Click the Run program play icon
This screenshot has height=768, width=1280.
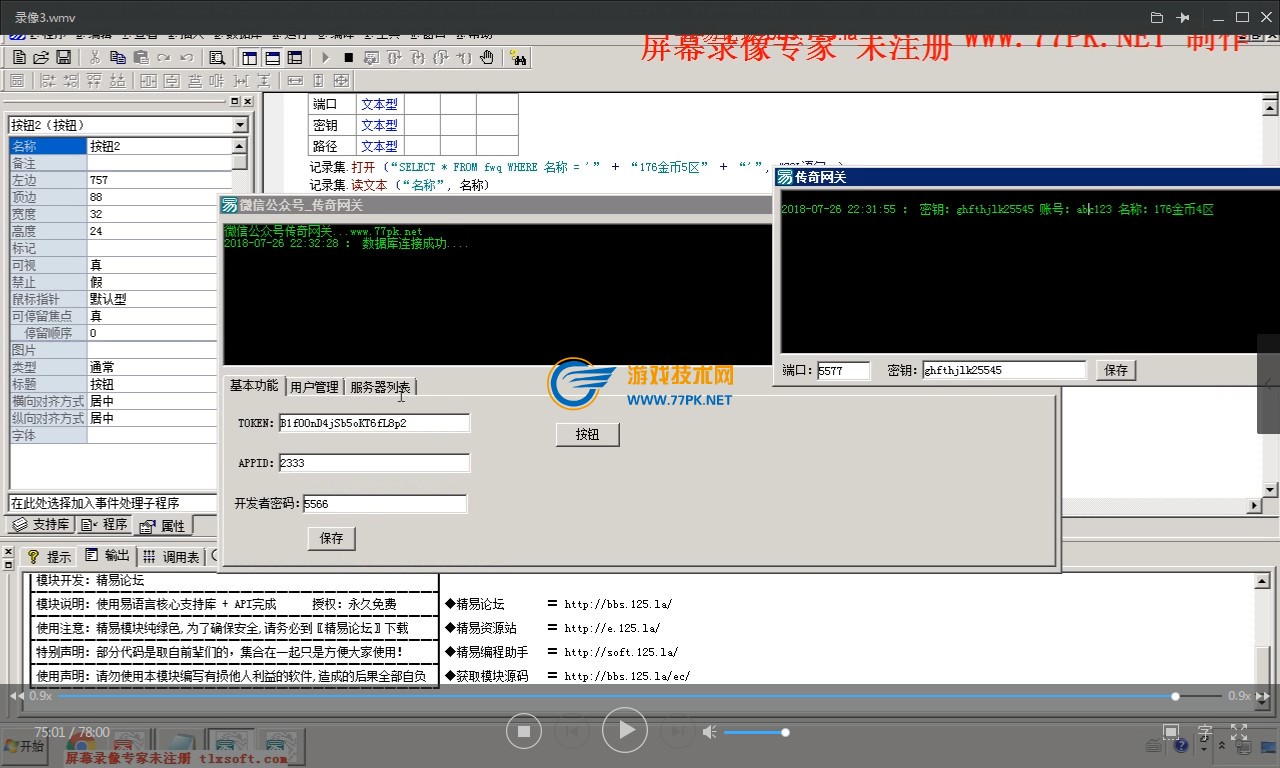[325, 58]
